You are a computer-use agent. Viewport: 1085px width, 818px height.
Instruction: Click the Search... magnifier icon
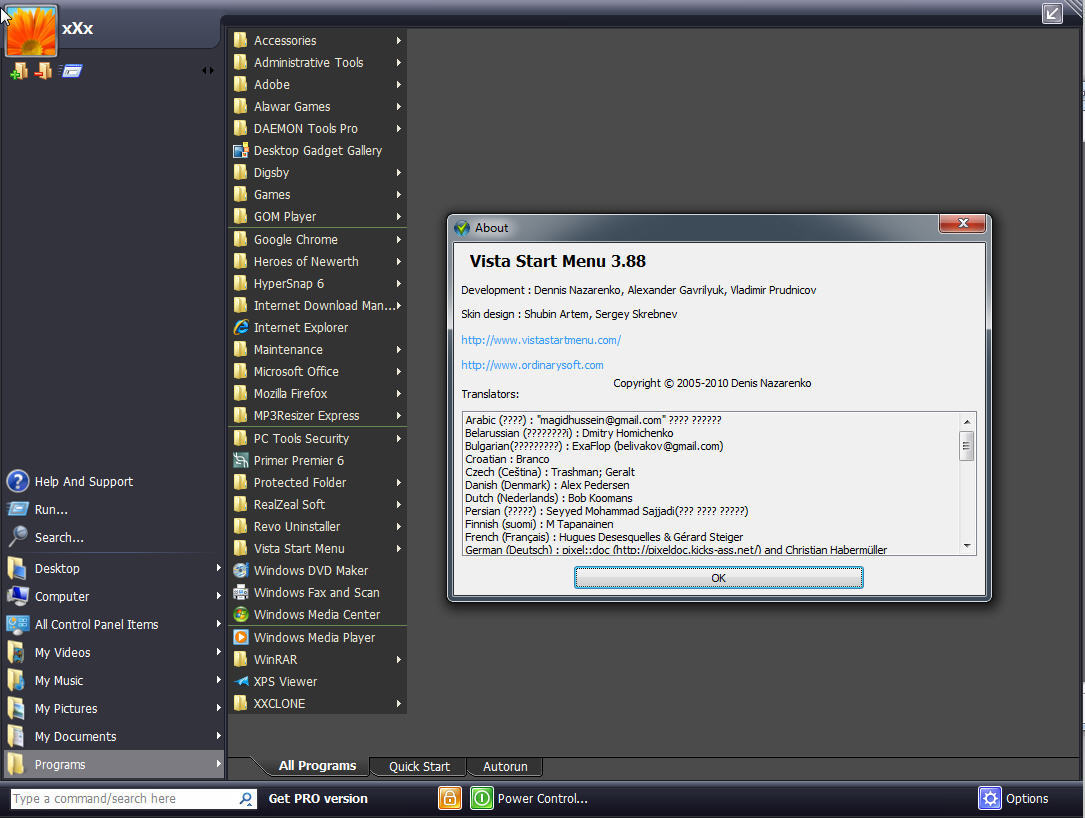[18, 536]
